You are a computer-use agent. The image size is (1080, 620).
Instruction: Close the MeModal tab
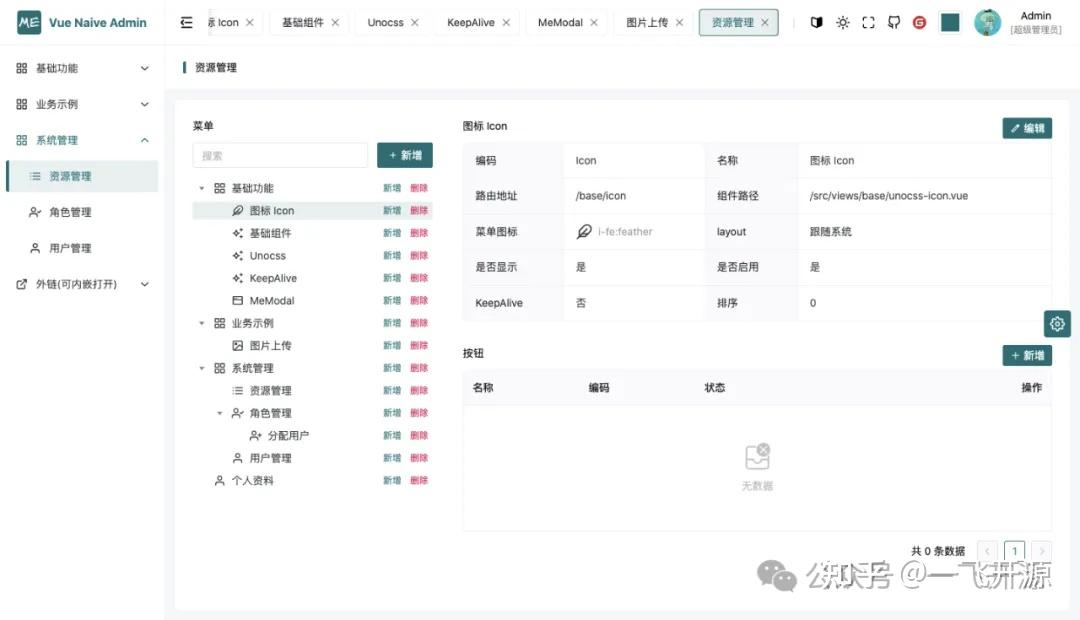pyautogui.click(x=594, y=23)
